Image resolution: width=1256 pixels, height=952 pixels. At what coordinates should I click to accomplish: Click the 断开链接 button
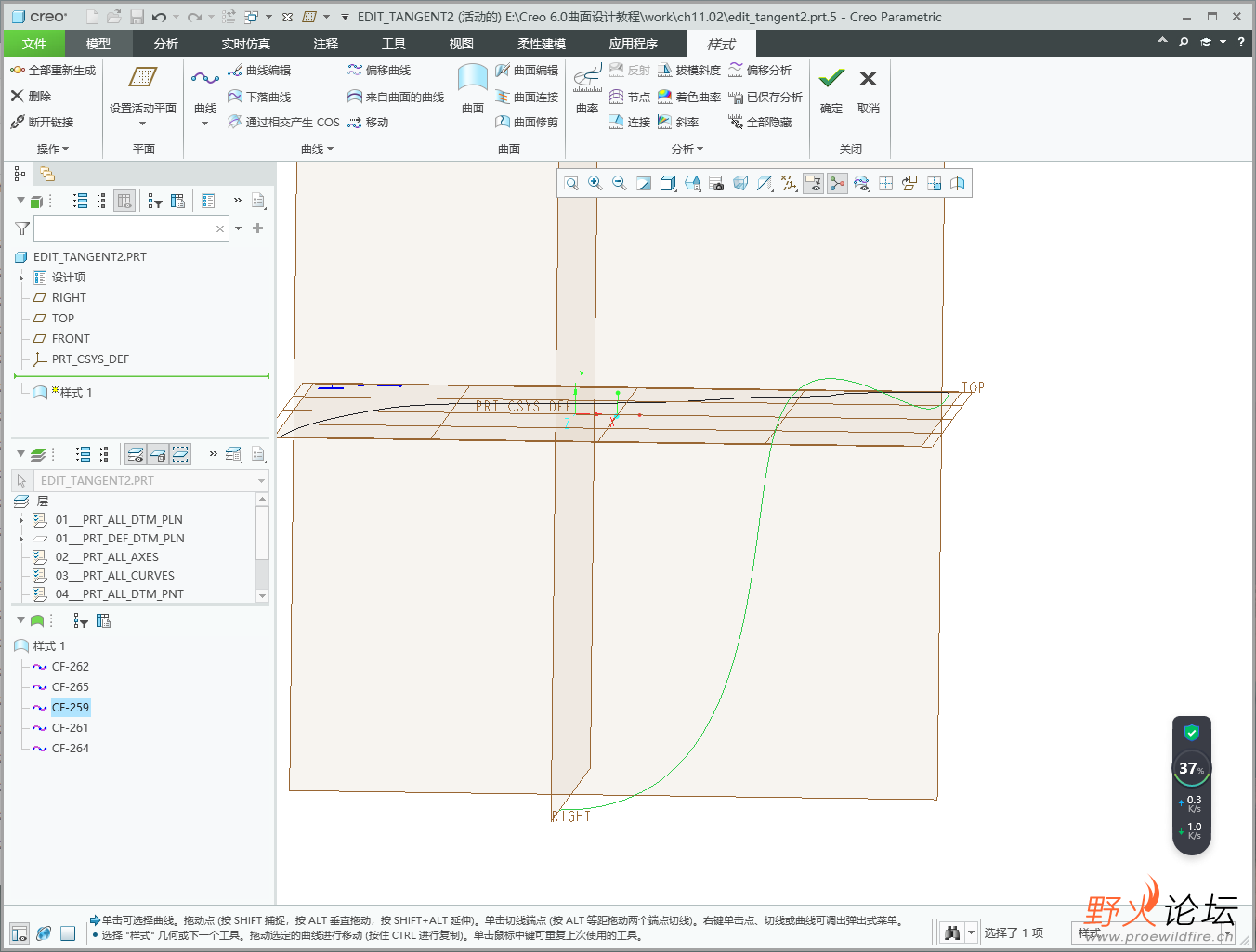click(x=42, y=122)
